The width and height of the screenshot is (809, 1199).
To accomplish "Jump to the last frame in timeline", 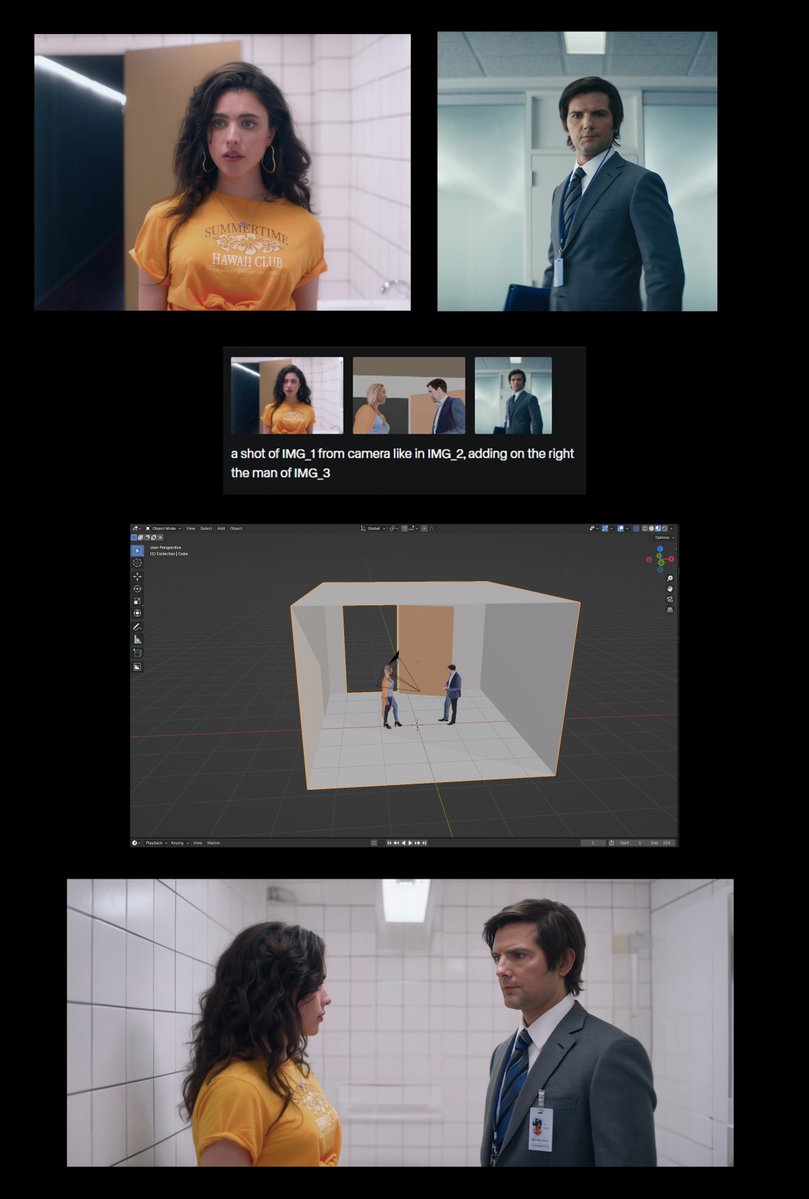I will (x=424, y=843).
